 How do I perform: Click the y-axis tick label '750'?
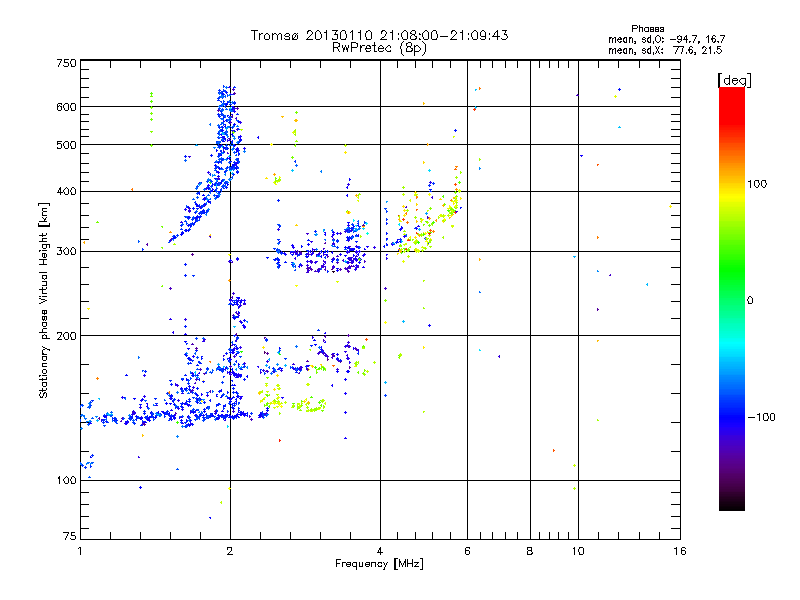[67, 64]
